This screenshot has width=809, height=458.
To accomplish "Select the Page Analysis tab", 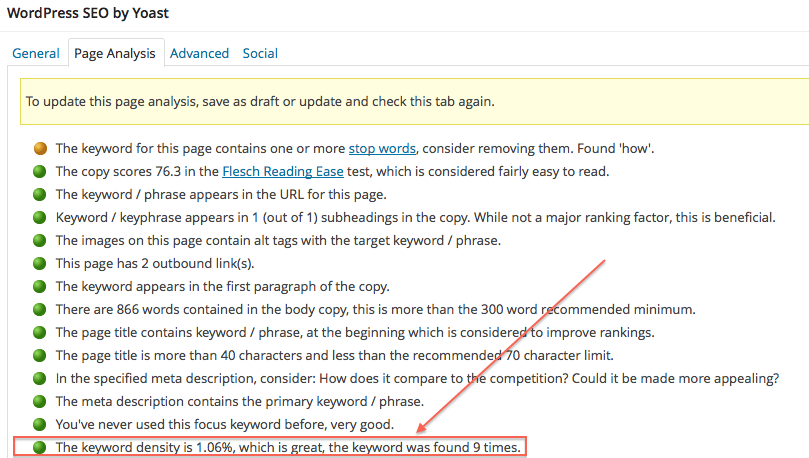I will pyautogui.click(x=115, y=53).
